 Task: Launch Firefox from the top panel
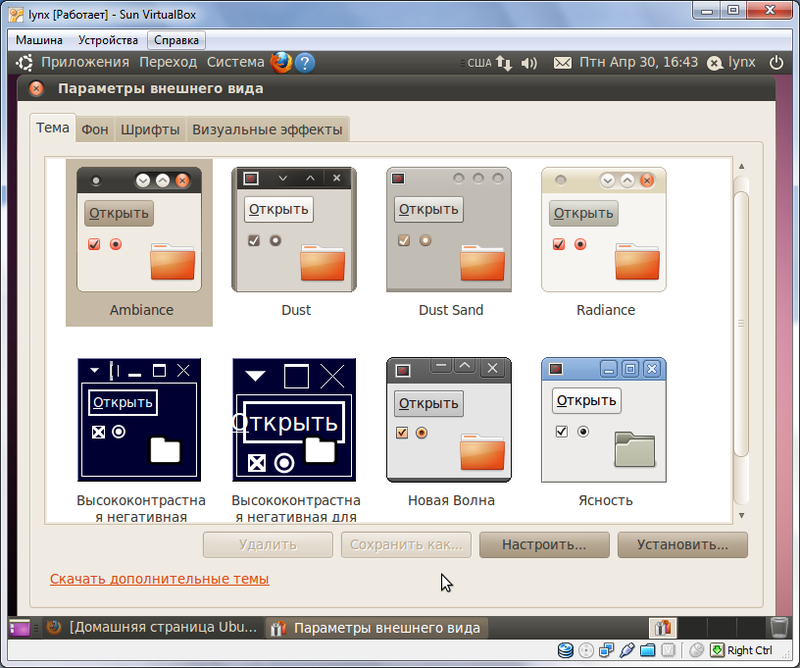tap(281, 62)
